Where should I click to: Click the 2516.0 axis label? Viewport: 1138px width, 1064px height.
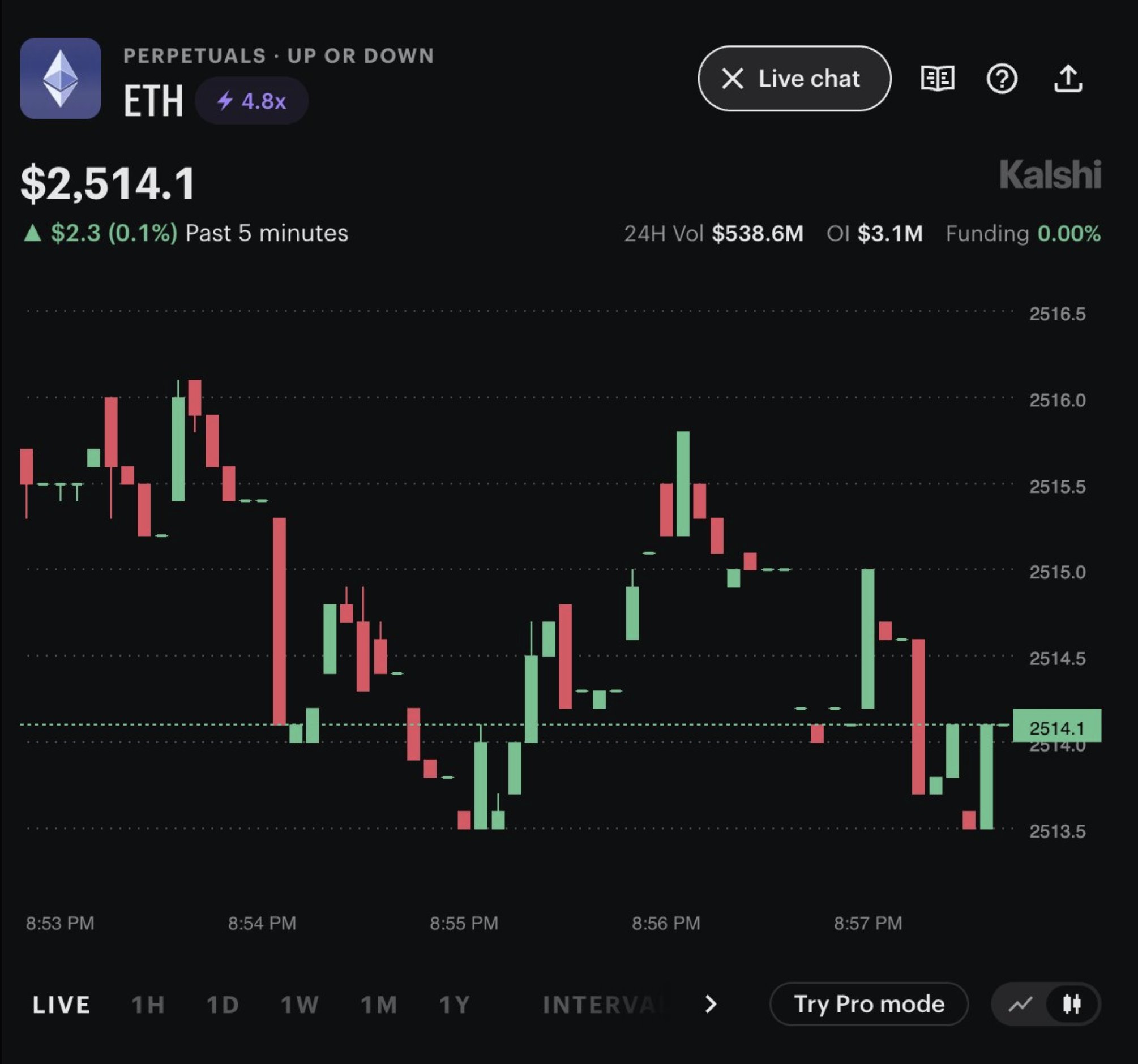coord(1057,400)
